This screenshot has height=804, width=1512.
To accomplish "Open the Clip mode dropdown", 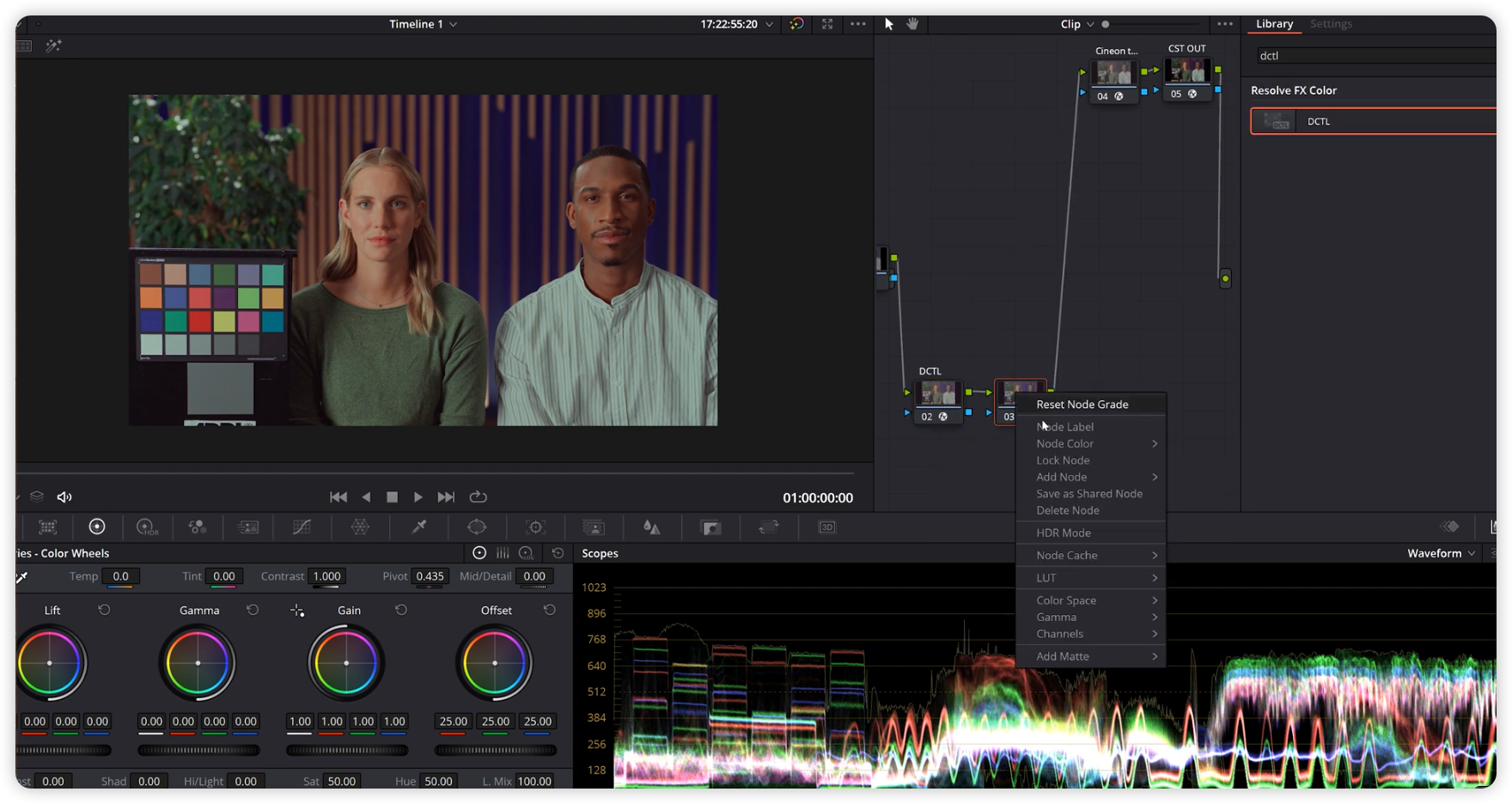I will (x=1077, y=24).
